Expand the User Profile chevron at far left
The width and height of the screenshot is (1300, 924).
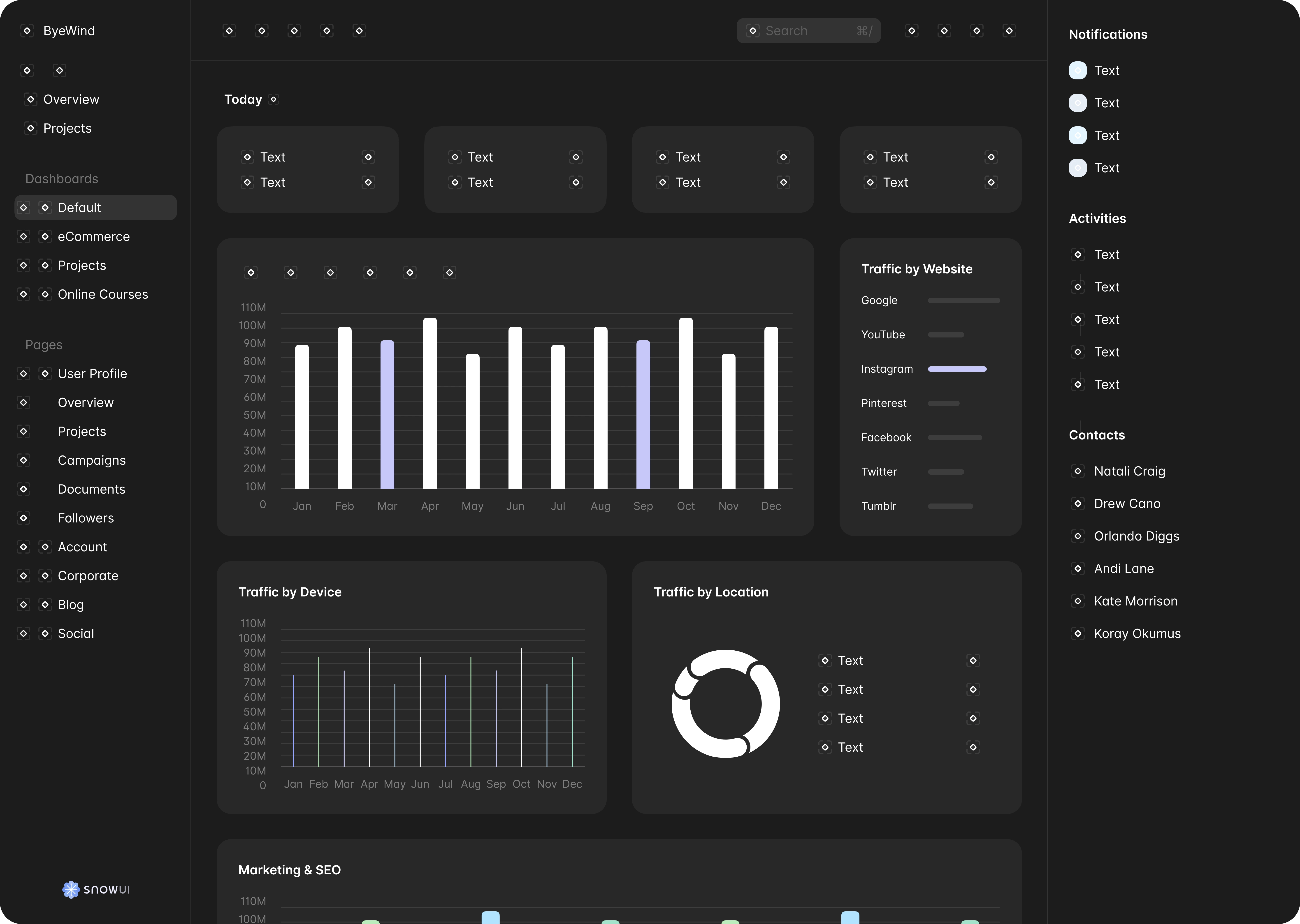click(x=23, y=374)
